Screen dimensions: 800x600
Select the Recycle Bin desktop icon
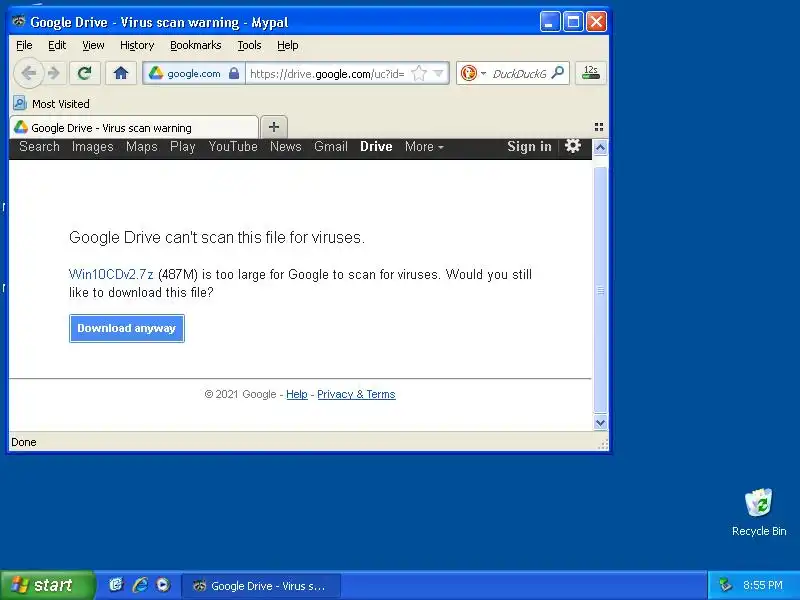pyautogui.click(x=759, y=512)
